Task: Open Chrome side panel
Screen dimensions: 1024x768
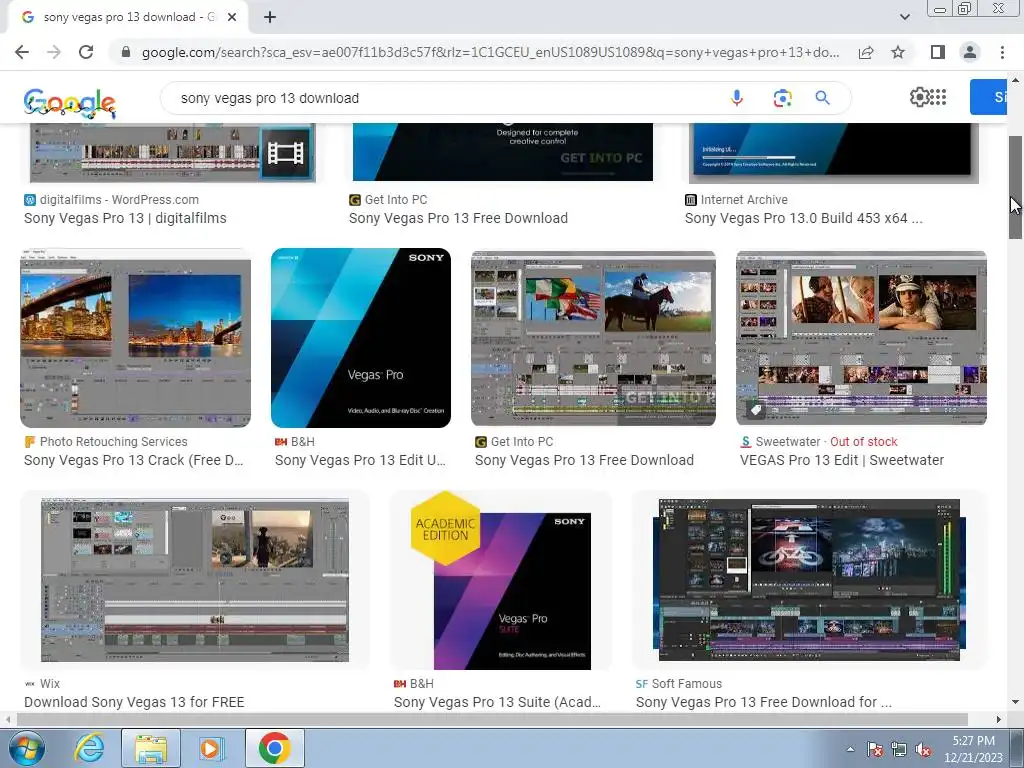Action: tap(938, 52)
